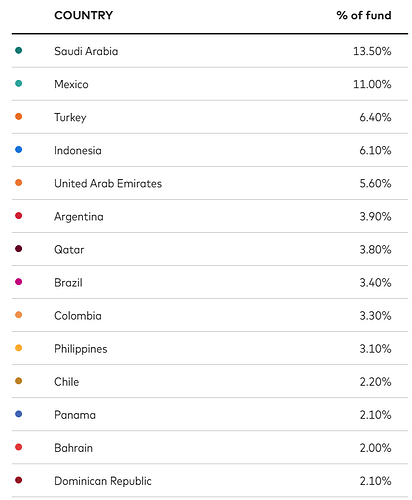
Task: Select the orange dot next to Turkey
Action: pyautogui.click(x=19, y=116)
